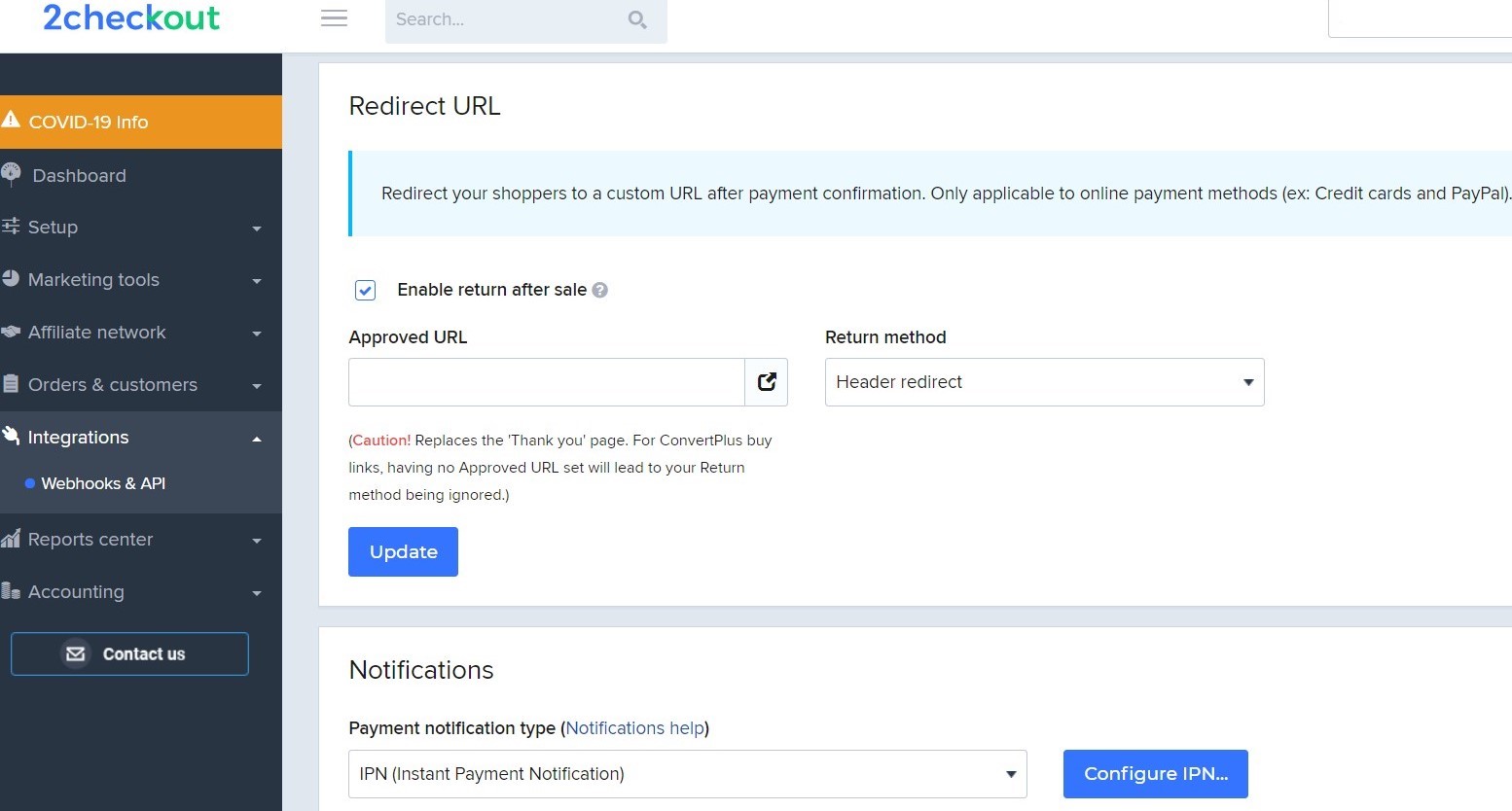Open the Notifications help link
Viewport: 1512px width, 811px height.
(634, 728)
